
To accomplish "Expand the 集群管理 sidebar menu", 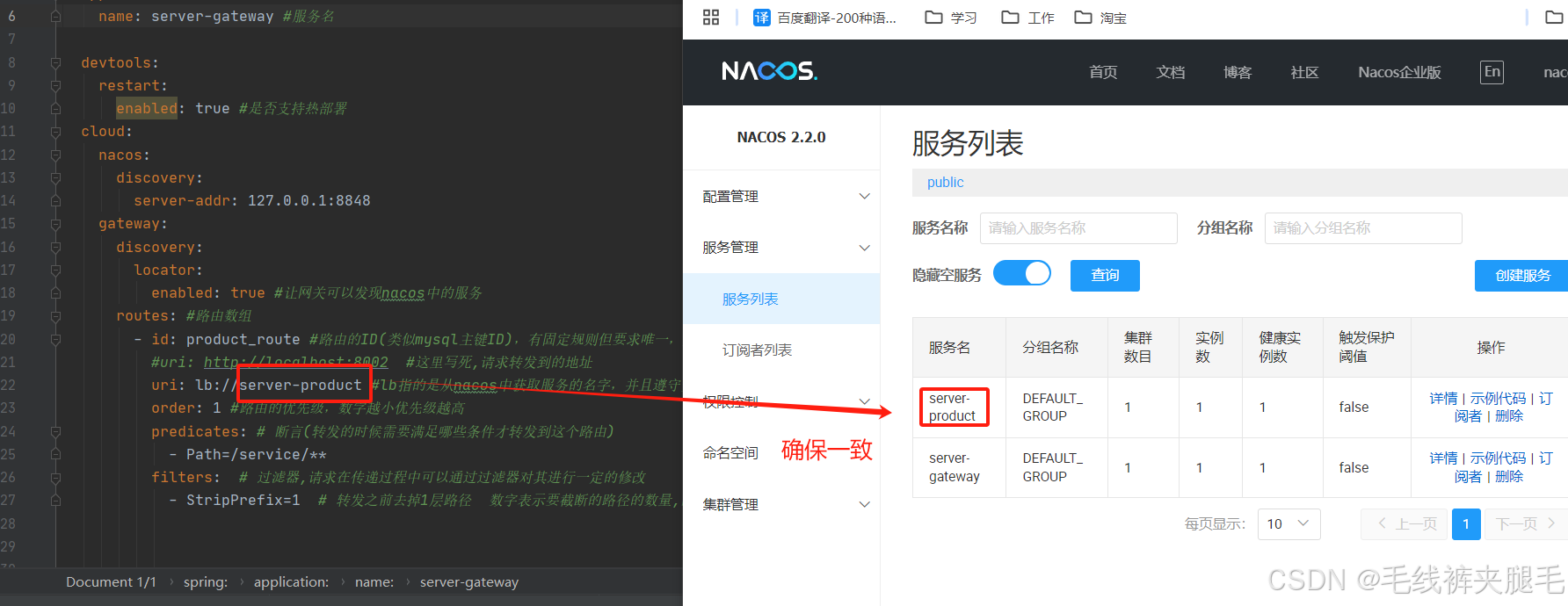I will [x=781, y=504].
